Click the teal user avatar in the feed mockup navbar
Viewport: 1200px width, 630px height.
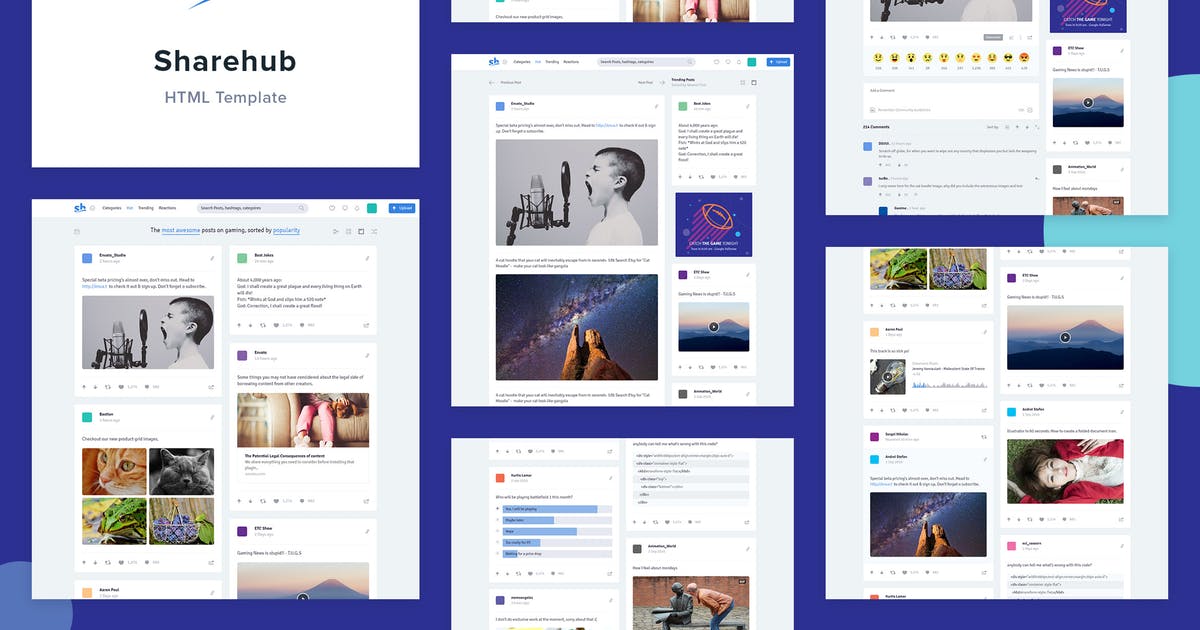tap(372, 208)
